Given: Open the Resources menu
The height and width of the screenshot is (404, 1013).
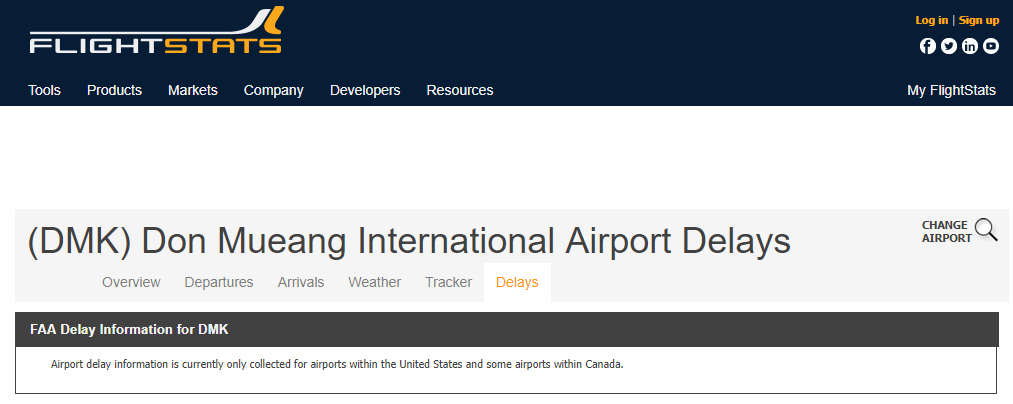Looking at the screenshot, I should [460, 90].
